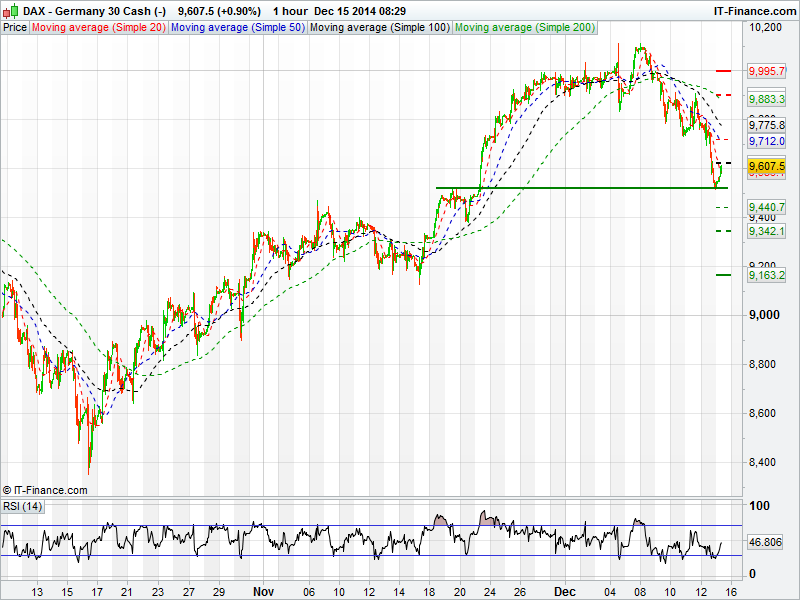The width and height of the screenshot is (800, 600).
Task: Click the green 9,883.3 price level tag
Action: click(766, 100)
